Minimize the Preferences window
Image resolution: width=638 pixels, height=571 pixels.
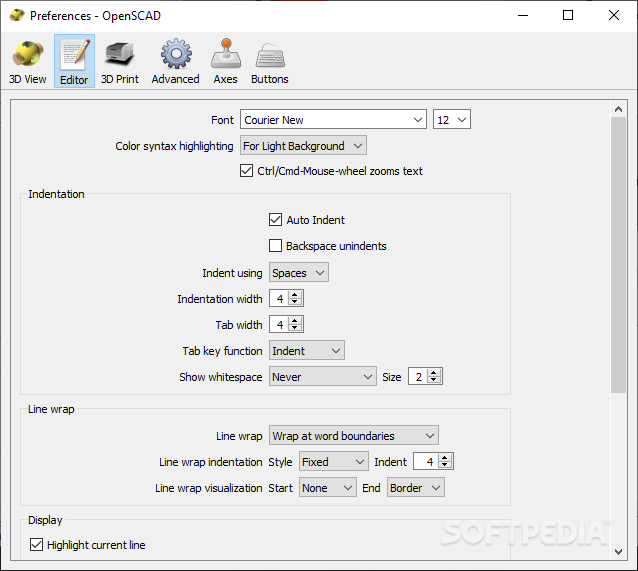[x=523, y=15]
